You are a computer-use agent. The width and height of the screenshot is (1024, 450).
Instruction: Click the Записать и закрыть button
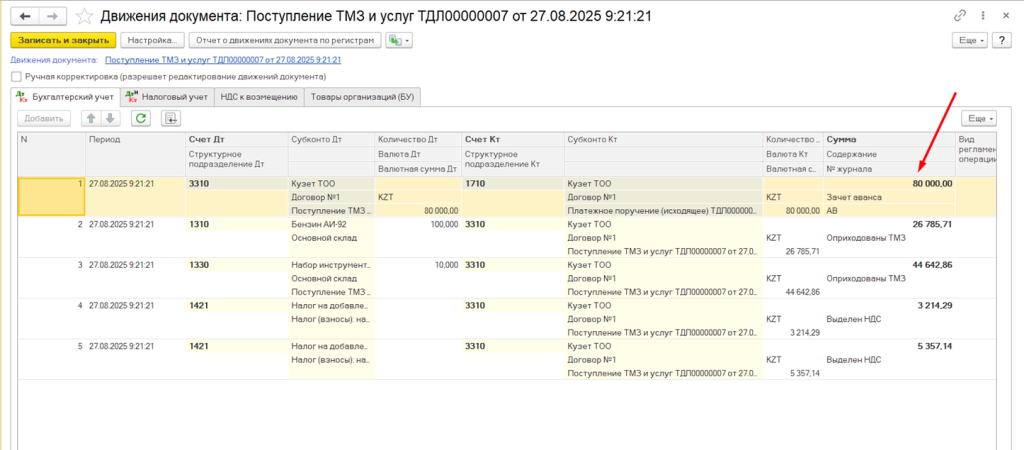tap(62, 40)
